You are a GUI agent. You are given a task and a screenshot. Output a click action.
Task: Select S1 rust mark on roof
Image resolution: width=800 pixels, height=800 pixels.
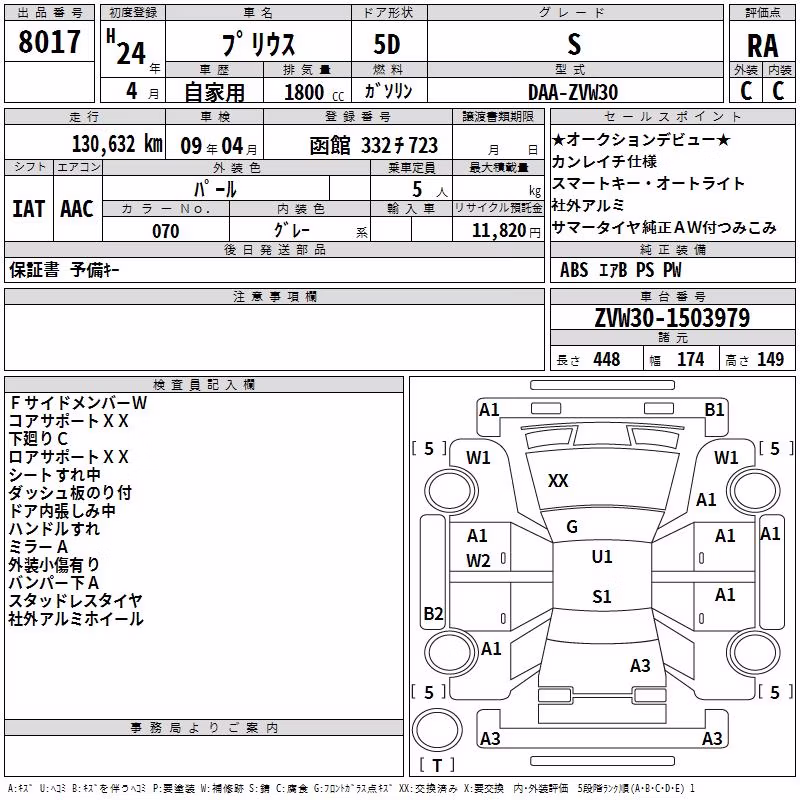602,597
